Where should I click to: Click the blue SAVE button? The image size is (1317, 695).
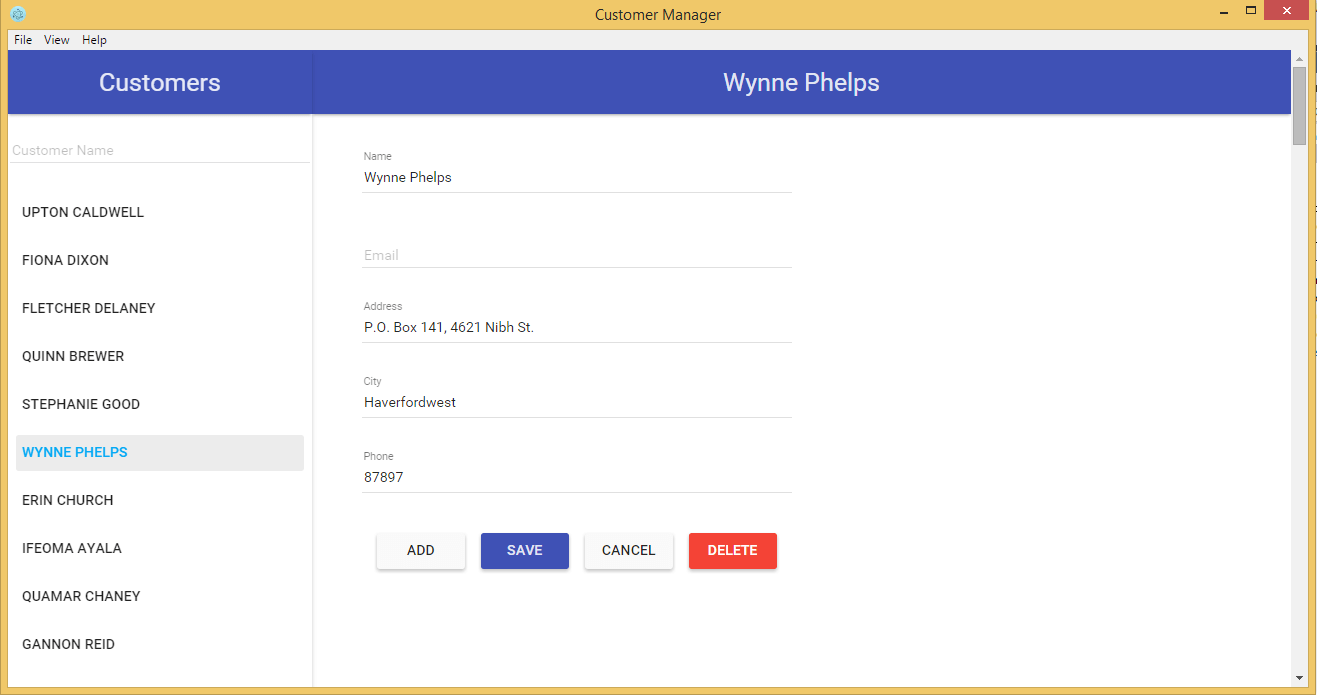[x=525, y=551]
